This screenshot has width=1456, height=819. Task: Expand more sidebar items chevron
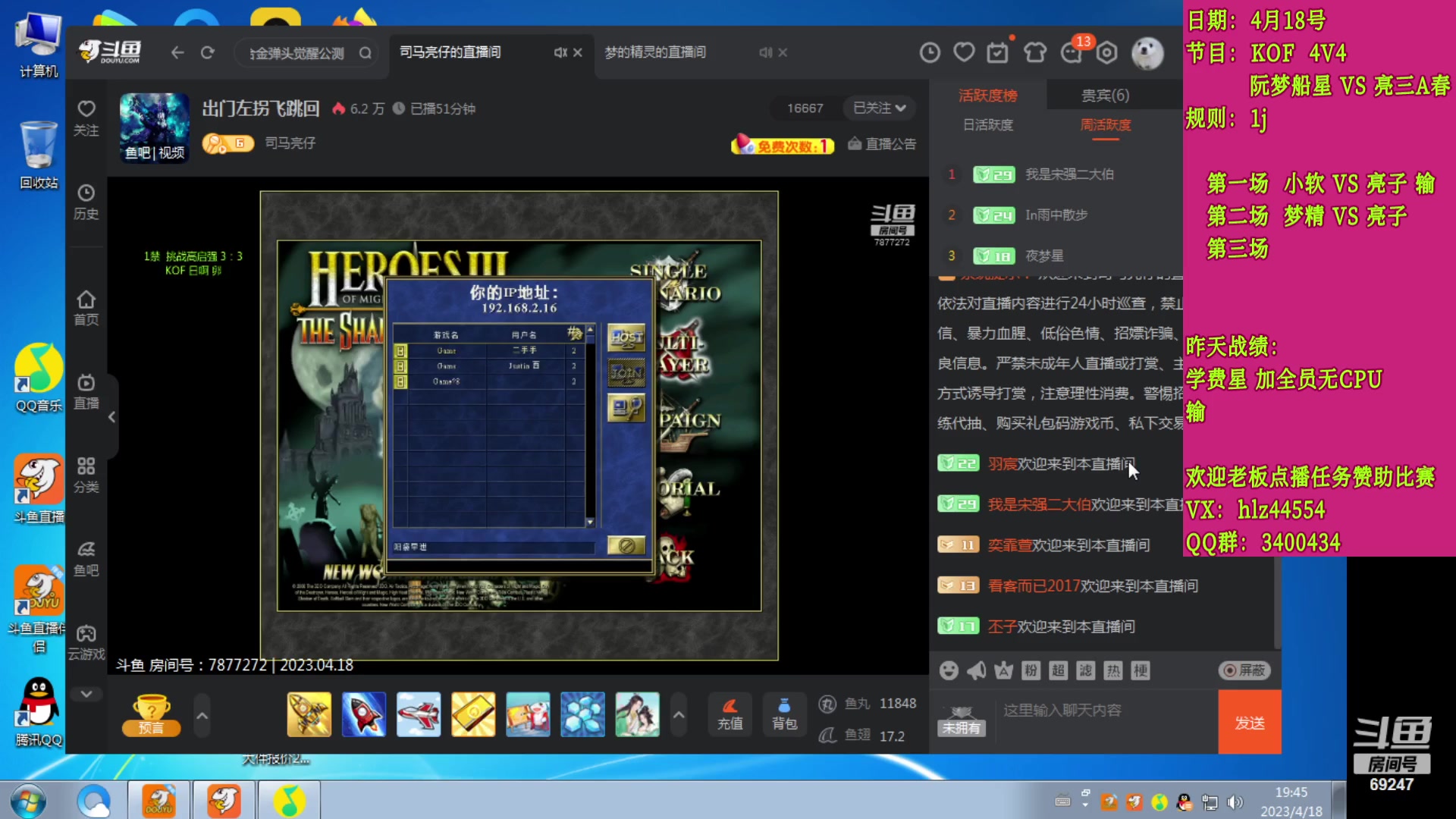pyautogui.click(x=86, y=694)
